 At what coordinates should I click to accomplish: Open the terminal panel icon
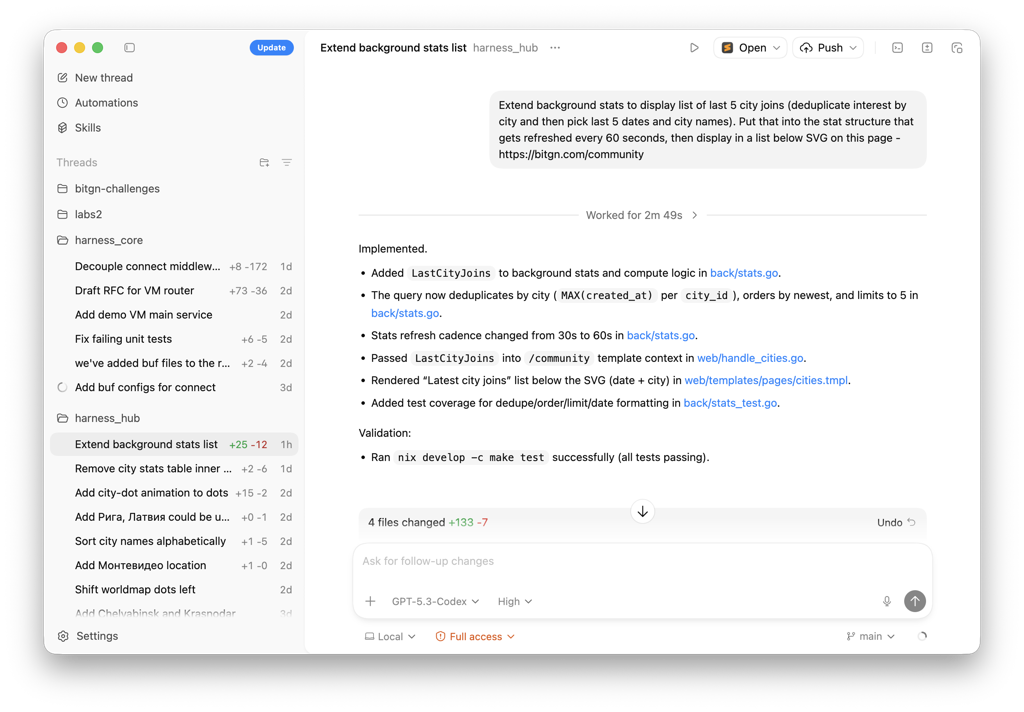[897, 48]
